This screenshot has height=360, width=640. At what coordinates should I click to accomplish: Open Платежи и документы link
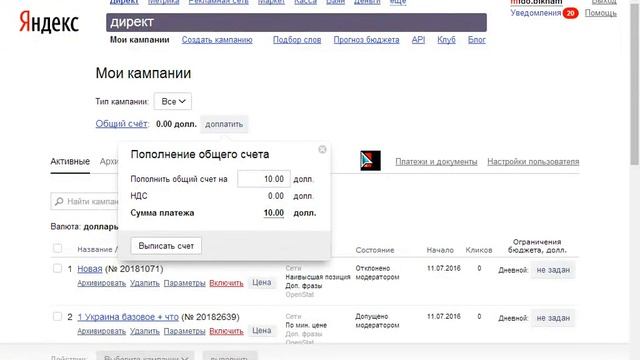436,162
